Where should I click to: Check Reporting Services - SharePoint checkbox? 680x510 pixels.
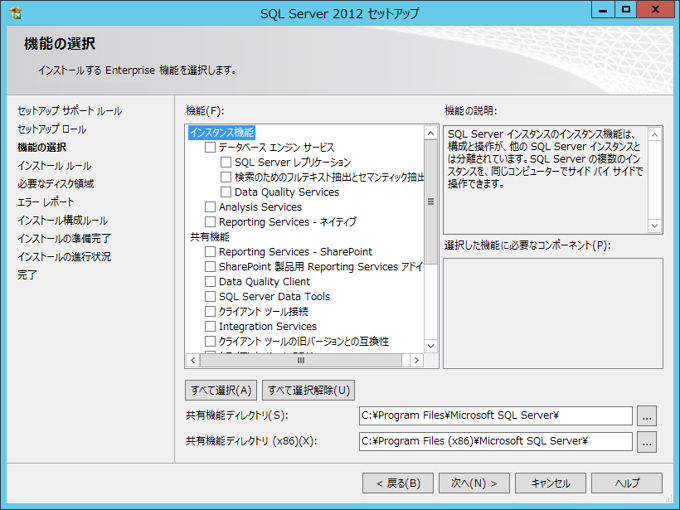[210, 252]
